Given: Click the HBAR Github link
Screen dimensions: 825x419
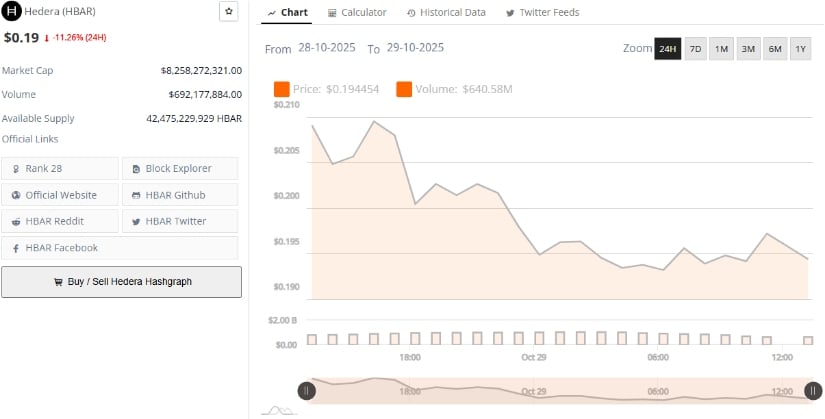Looking at the screenshot, I should [x=179, y=195].
